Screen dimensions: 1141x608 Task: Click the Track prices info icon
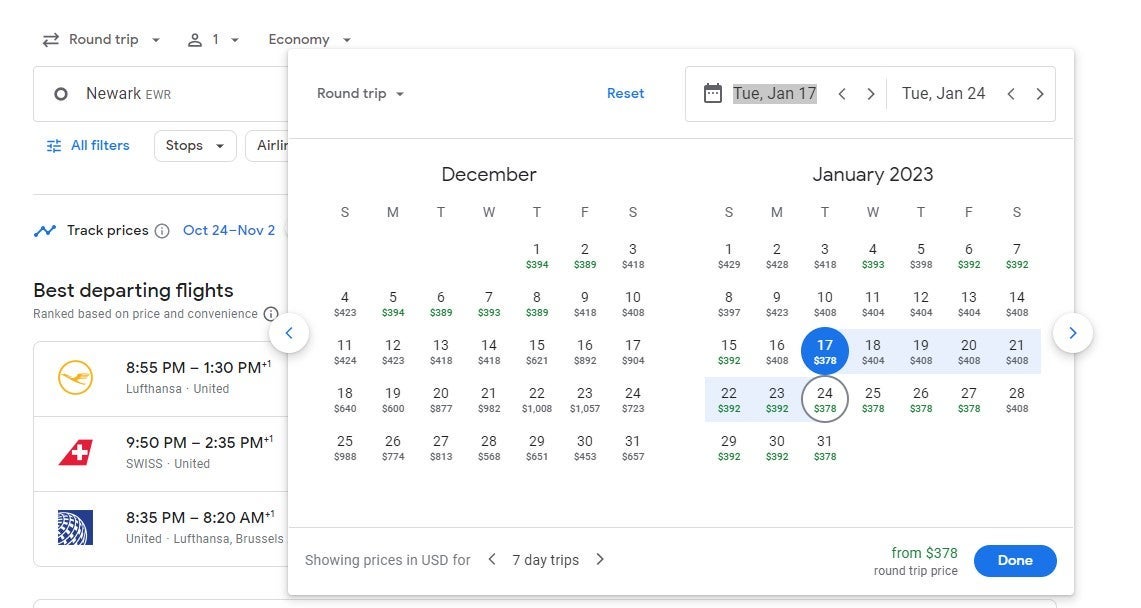(x=162, y=231)
